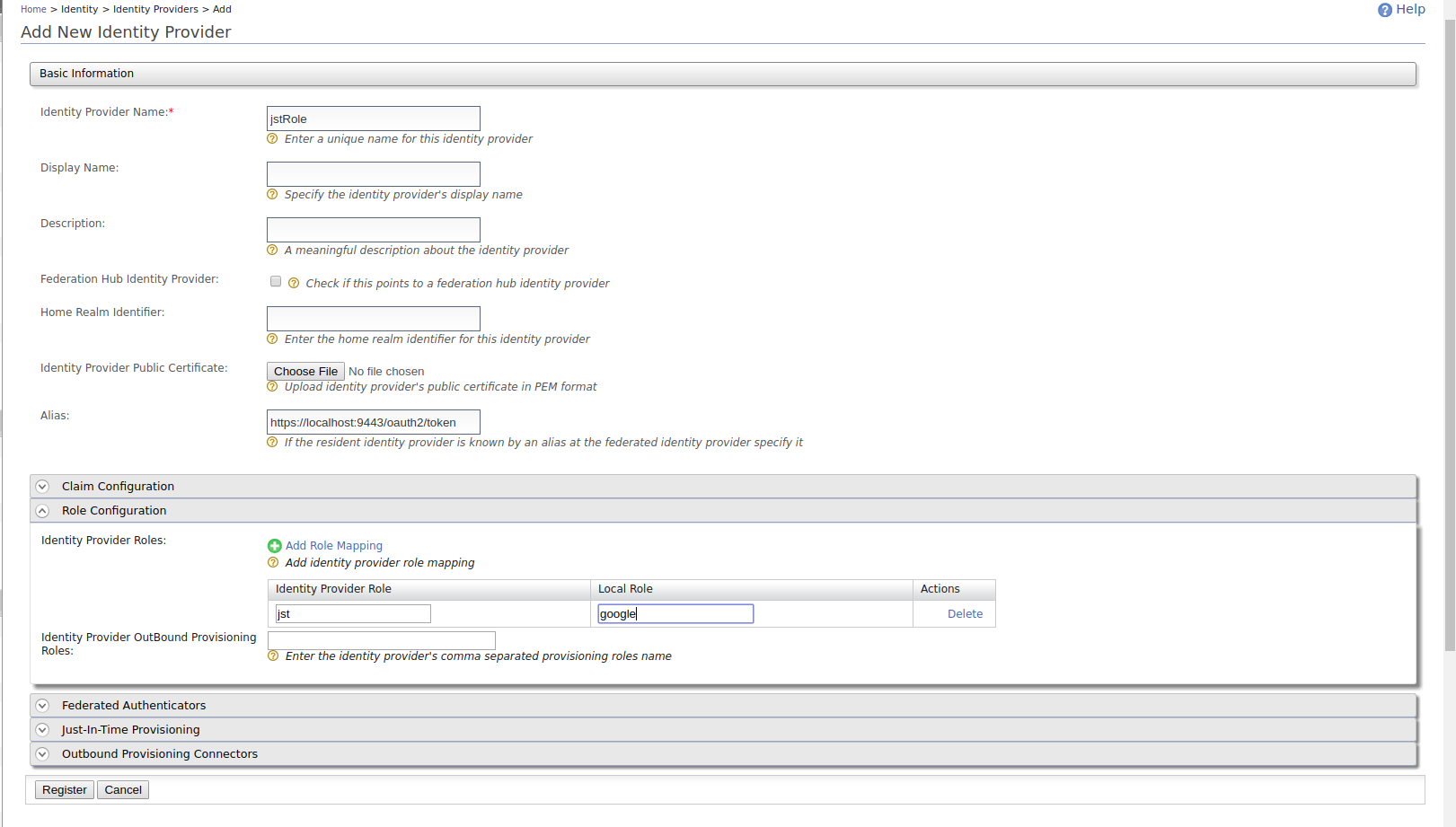
Task: Focus the Display Name field
Action: pos(374,174)
